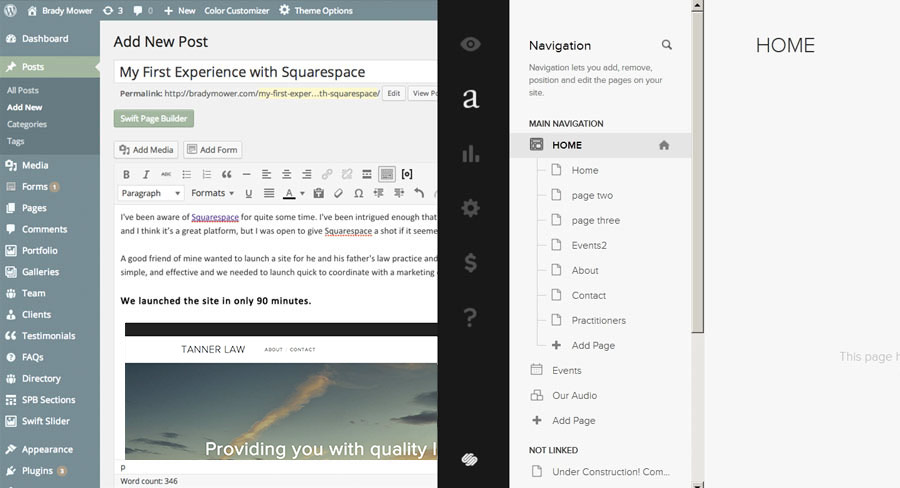Click the insert link icon

(x=327, y=175)
